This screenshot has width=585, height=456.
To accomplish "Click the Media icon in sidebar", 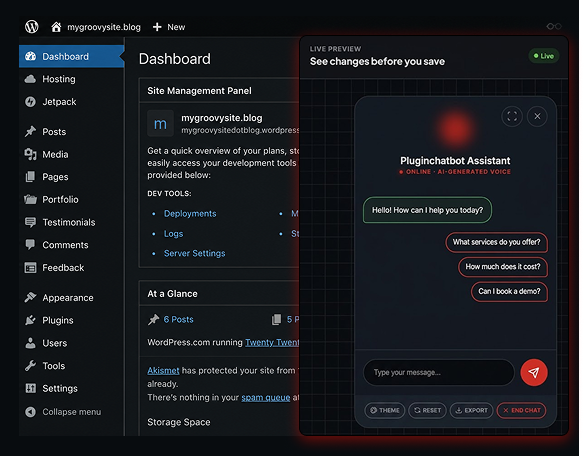I will pyautogui.click(x=30, y=154).
